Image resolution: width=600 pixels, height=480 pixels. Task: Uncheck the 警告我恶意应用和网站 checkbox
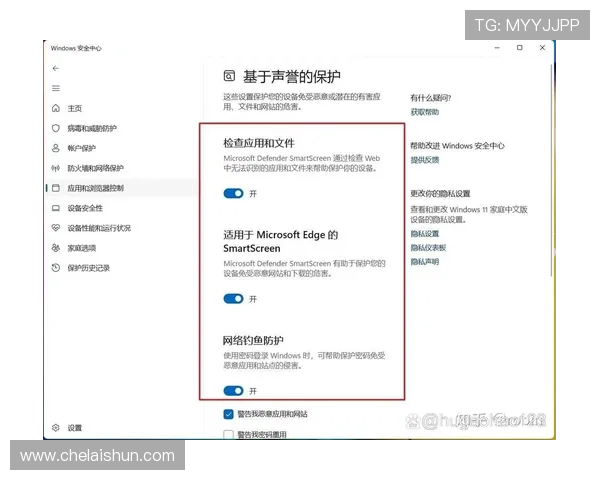pos(228,414)
